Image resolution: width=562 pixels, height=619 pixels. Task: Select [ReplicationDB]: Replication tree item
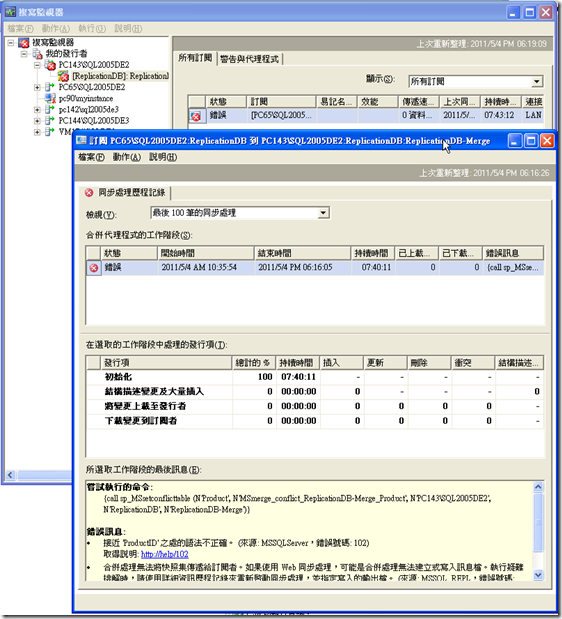[x=120, y=76]
